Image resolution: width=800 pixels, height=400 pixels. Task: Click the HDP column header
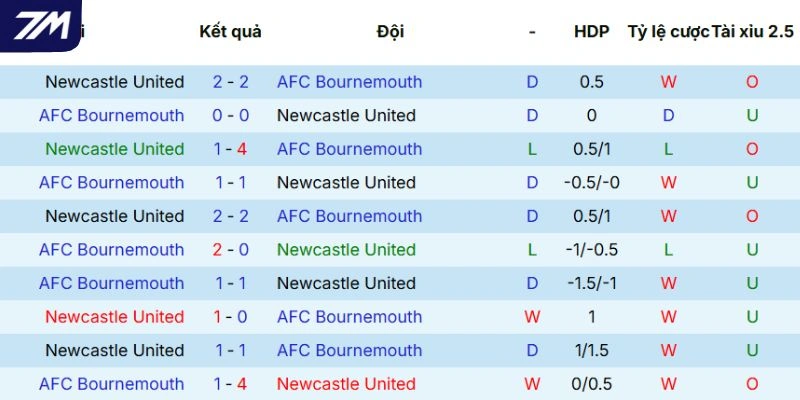point(591,32)
